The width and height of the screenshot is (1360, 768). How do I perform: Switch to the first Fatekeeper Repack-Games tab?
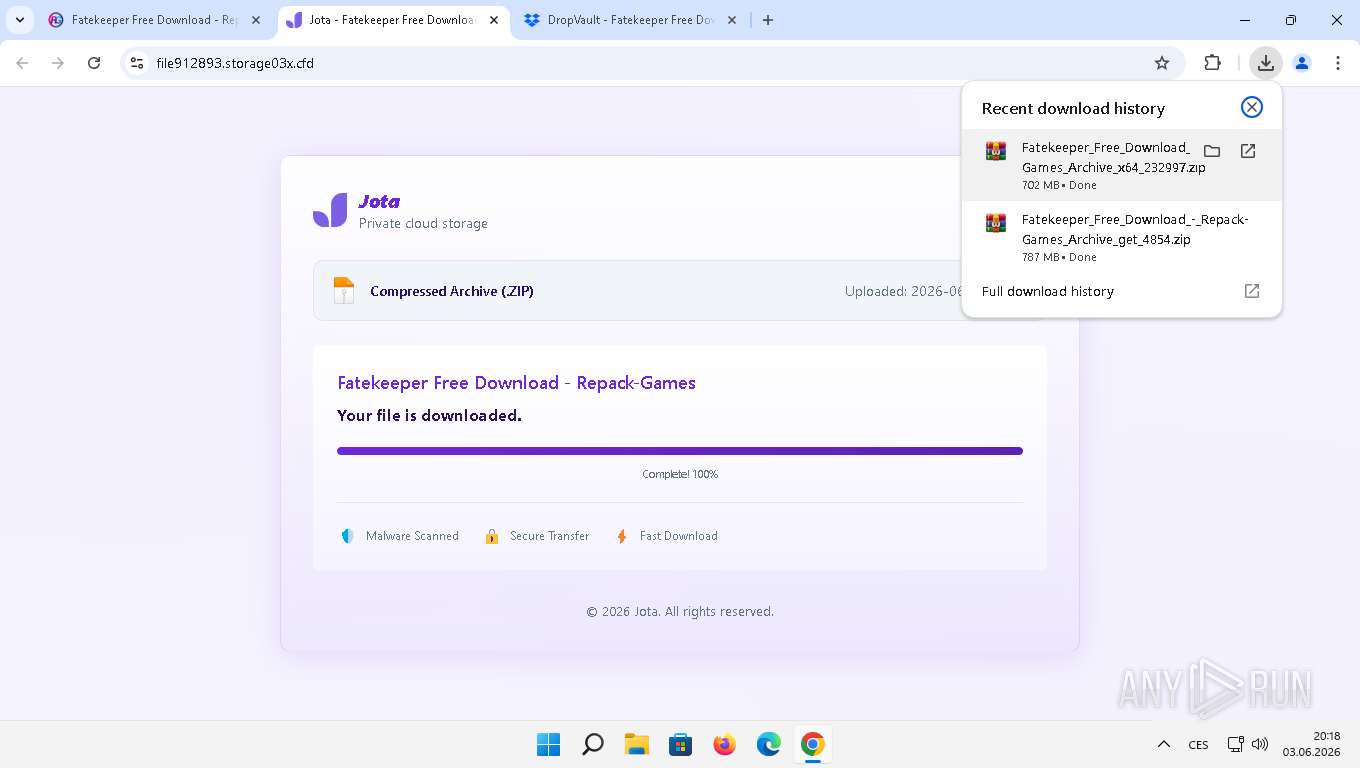[154, 20]
